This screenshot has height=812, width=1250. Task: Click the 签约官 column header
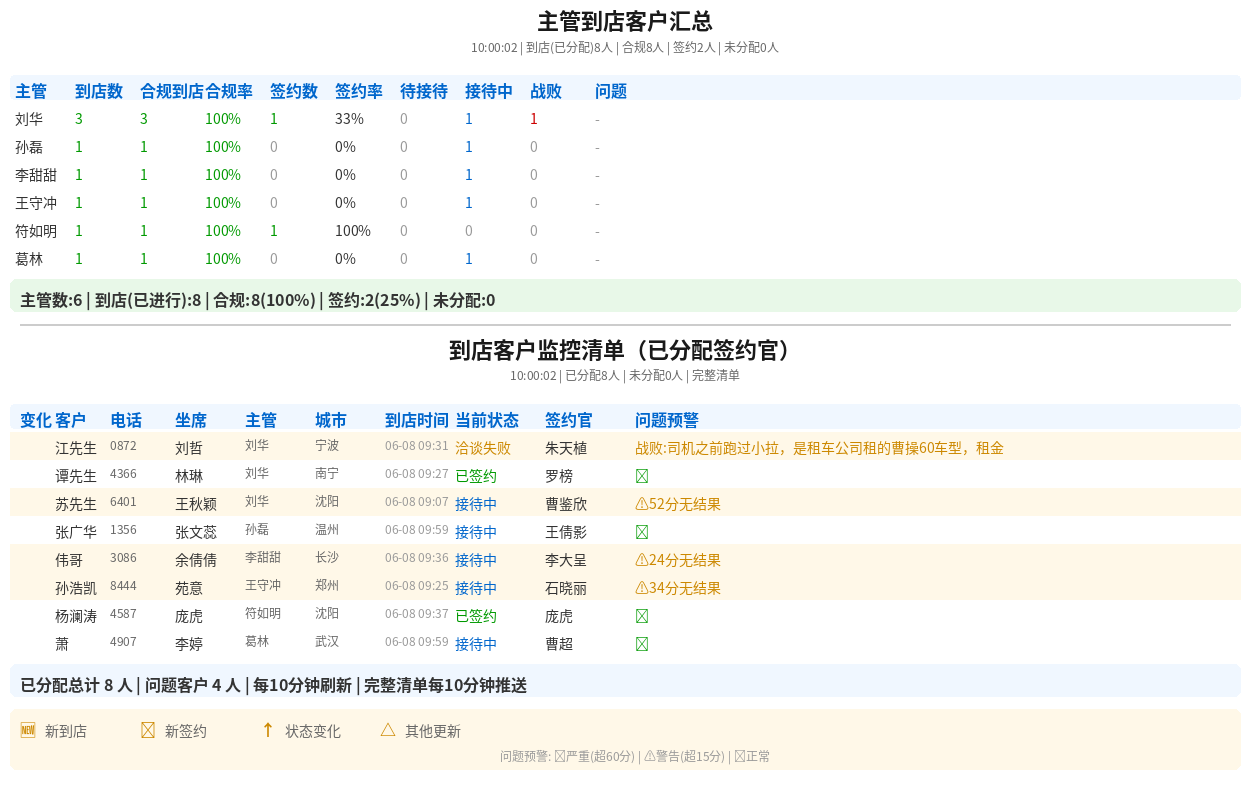point(569,420)
